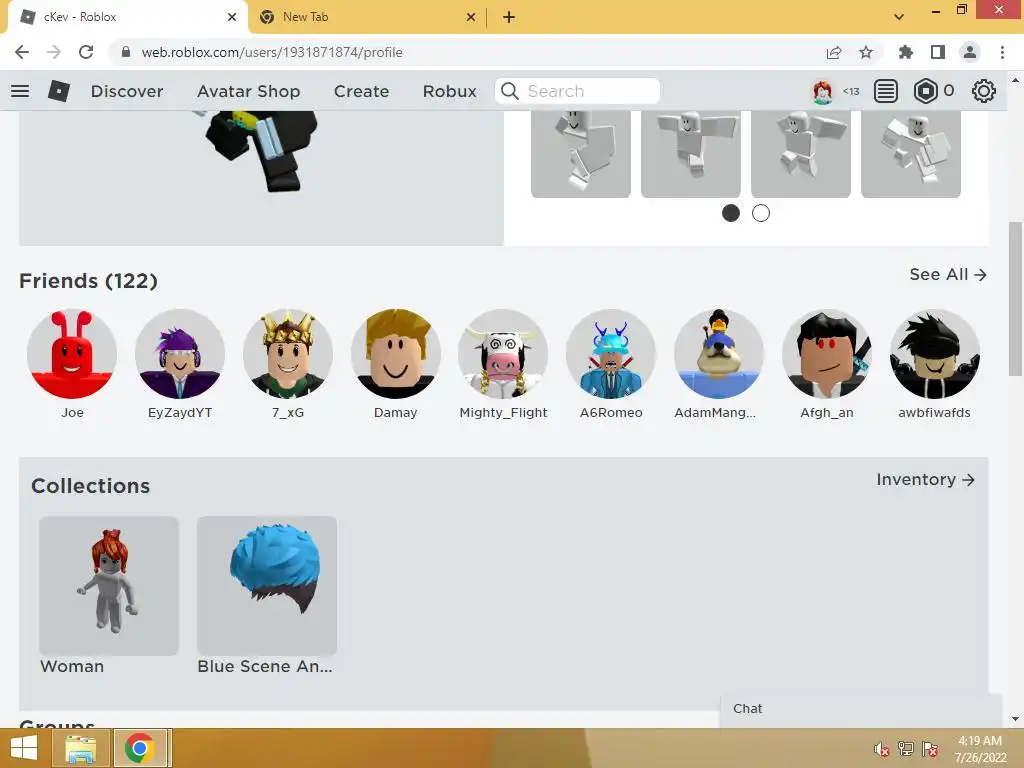Click the scrollbar up arrow
The width and height of the screenshot is (1024, 768).
pyautogui.click(x=1015, y=80)
